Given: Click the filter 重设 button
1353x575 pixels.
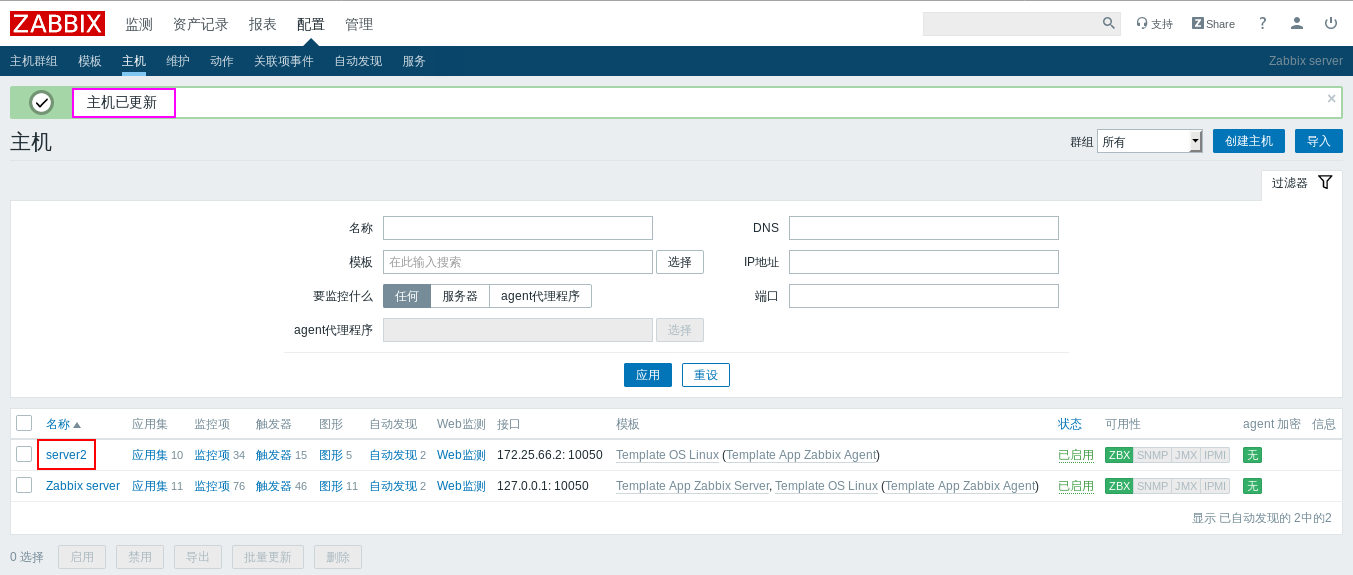Looking at the screenshot, I should pos(706,375).
